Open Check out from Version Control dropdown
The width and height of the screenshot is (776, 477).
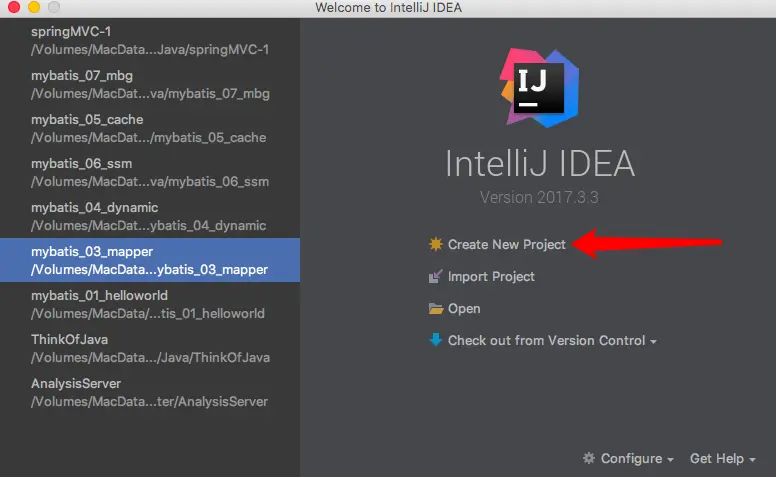click(x=552, y=340)
